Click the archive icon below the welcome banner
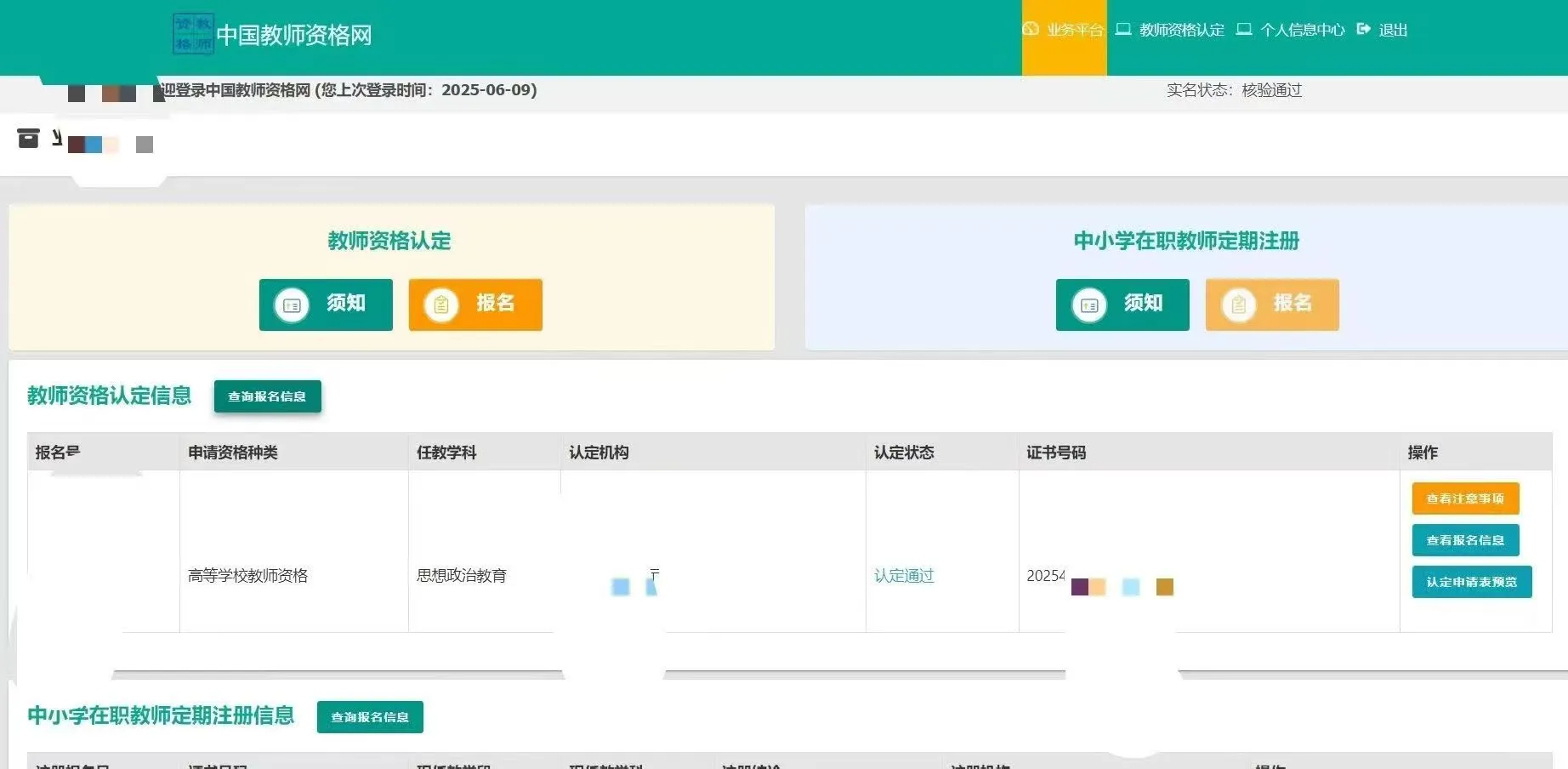This screenshot has width=1568, height=769. [x=28, y=138]
